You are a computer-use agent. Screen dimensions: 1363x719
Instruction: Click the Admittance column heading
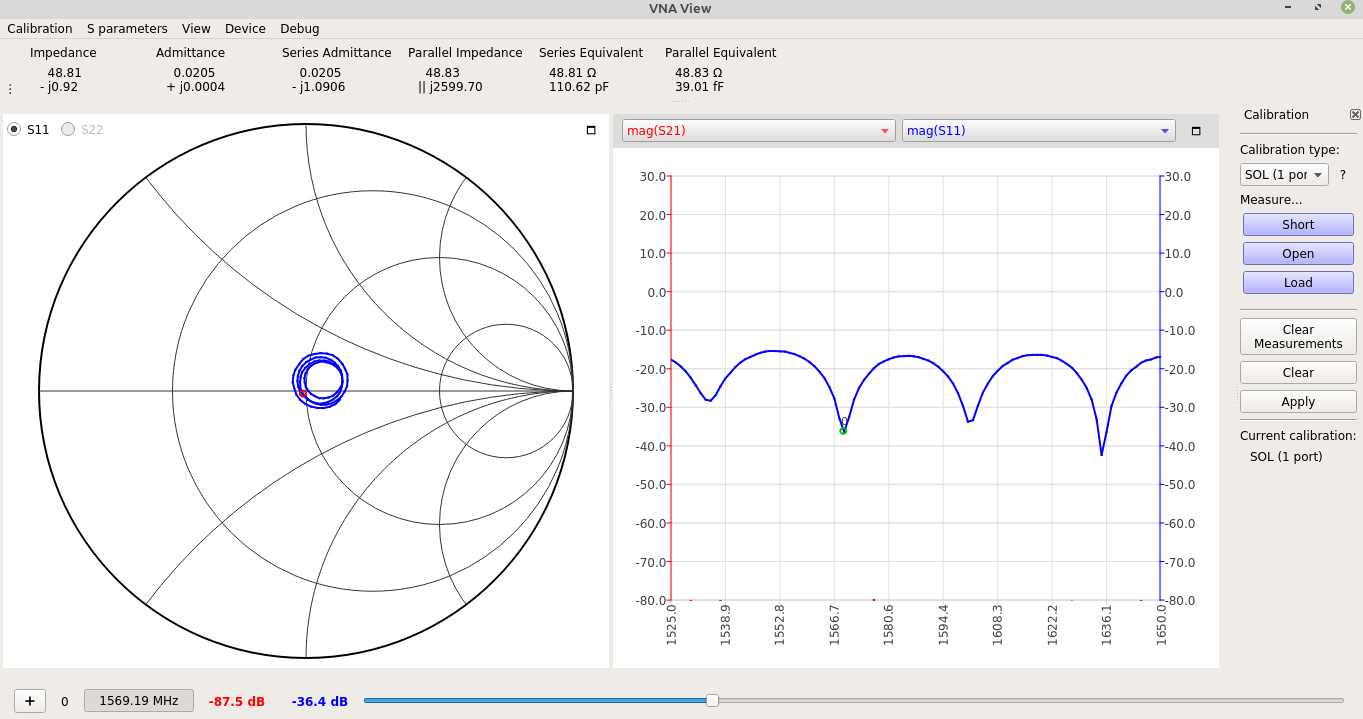[x=190, y=53]
